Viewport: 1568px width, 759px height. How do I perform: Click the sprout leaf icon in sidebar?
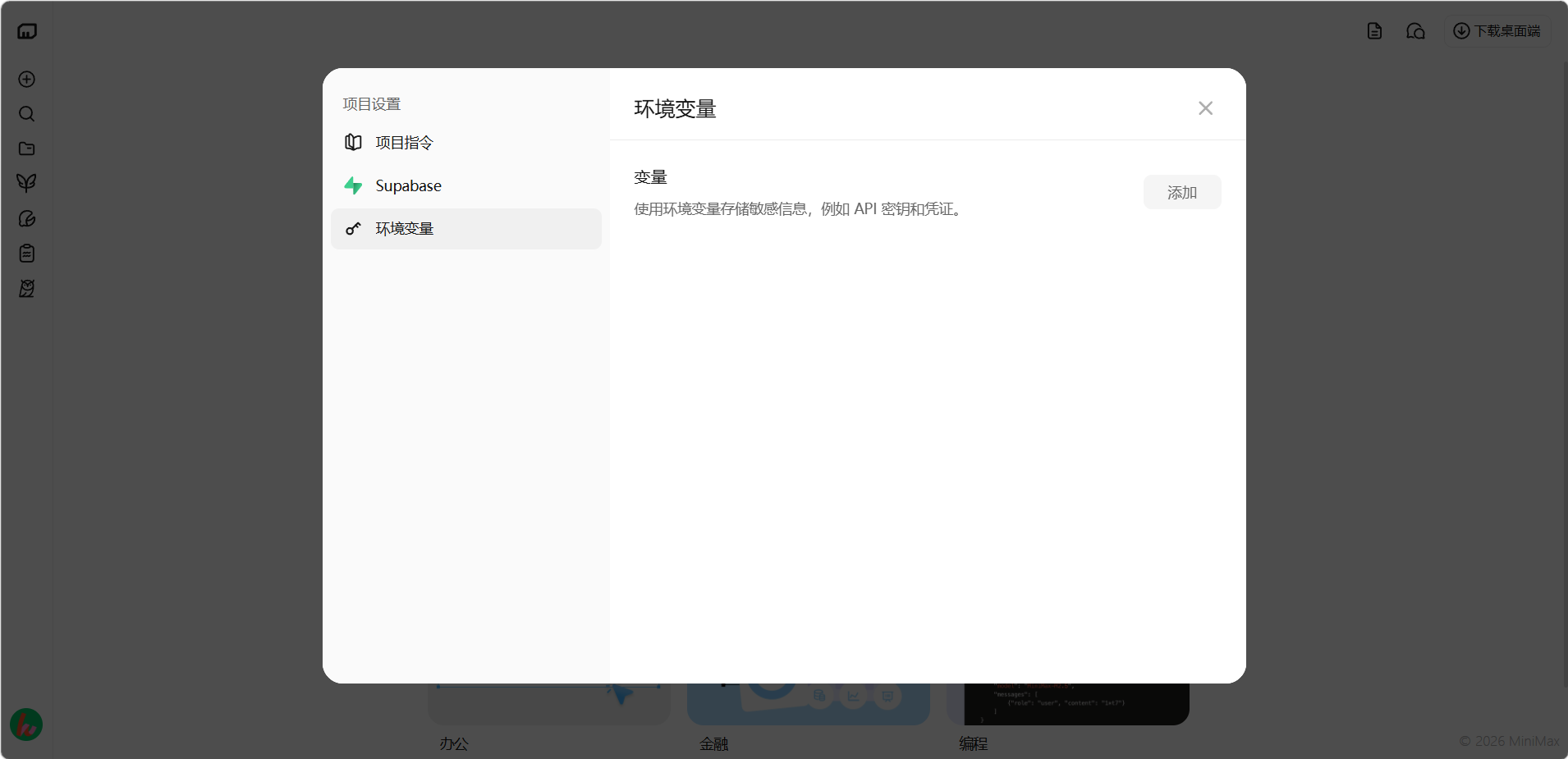pyautogui.click(x=27, y=183)
